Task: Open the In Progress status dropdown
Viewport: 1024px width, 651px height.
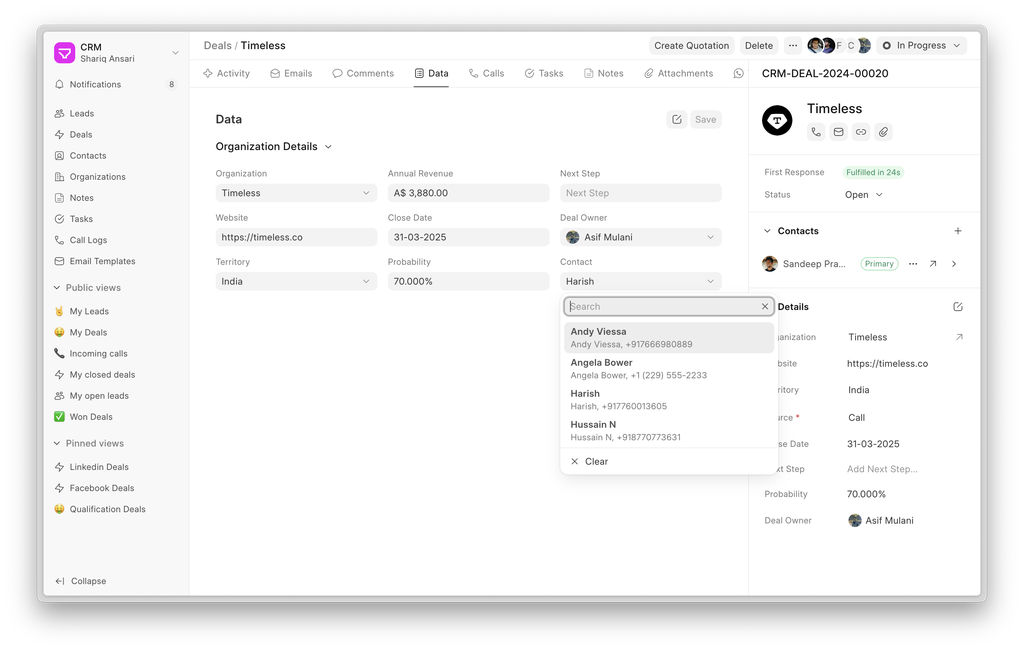Action: pos(921,46)
